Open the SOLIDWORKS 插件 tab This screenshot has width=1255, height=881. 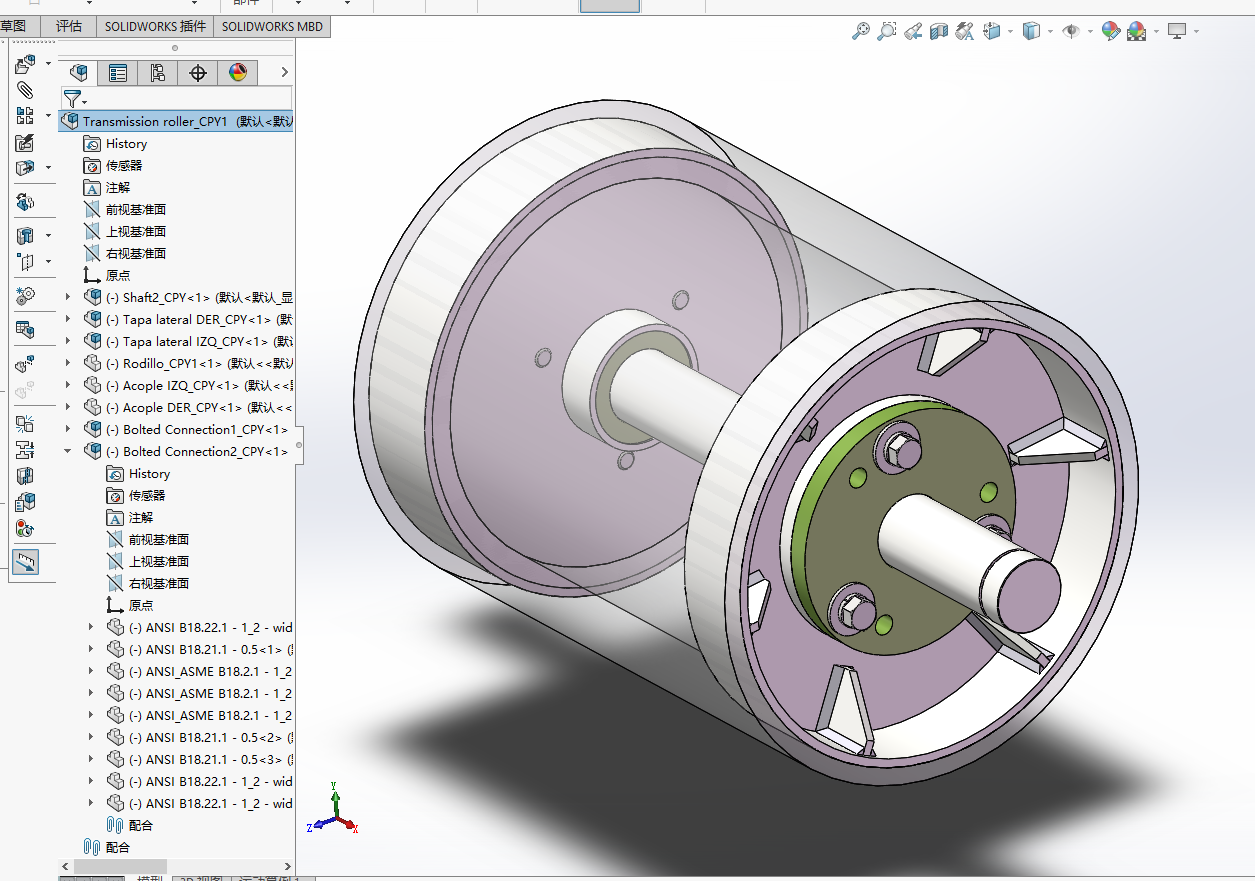pos(155,27)
